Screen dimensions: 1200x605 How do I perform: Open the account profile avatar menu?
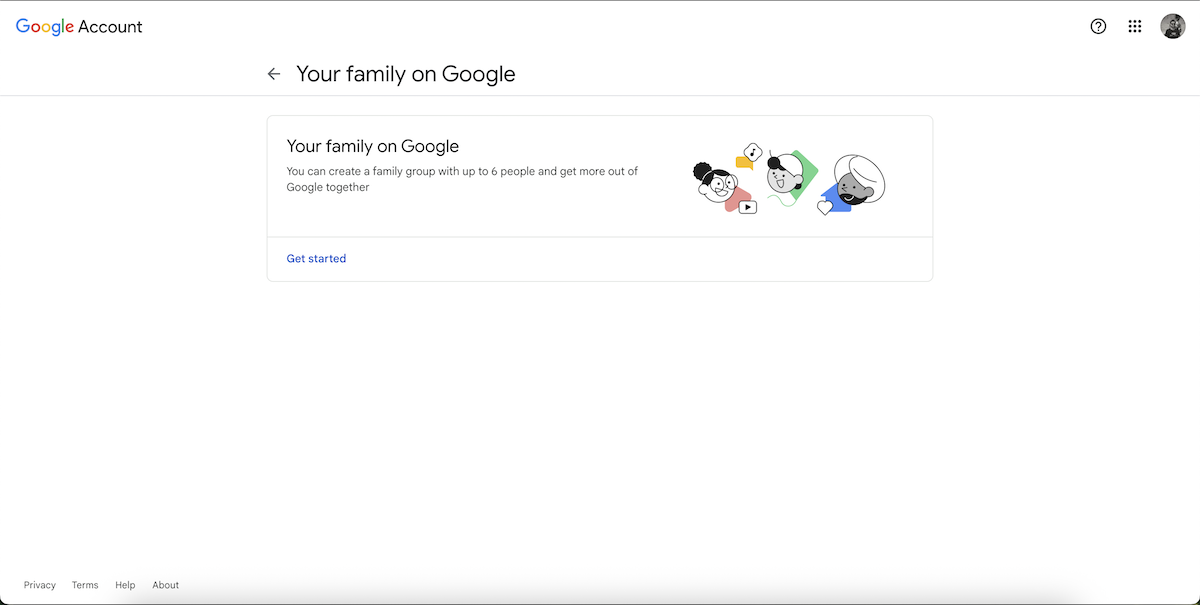coord(1172,27)
